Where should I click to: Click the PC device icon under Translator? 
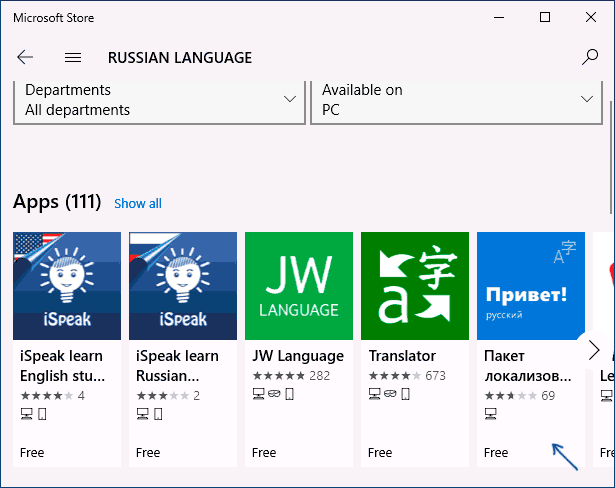[375, 393]
